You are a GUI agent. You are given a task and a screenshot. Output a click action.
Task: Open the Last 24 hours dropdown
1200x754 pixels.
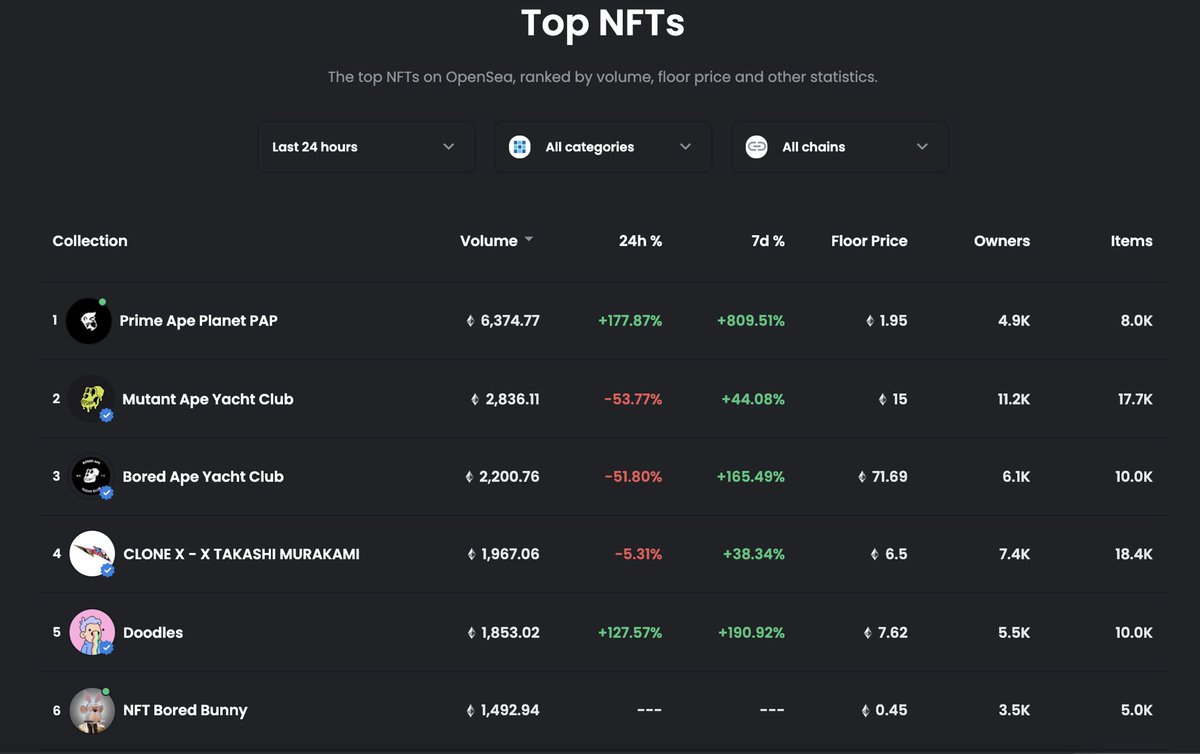click(366, 146)
